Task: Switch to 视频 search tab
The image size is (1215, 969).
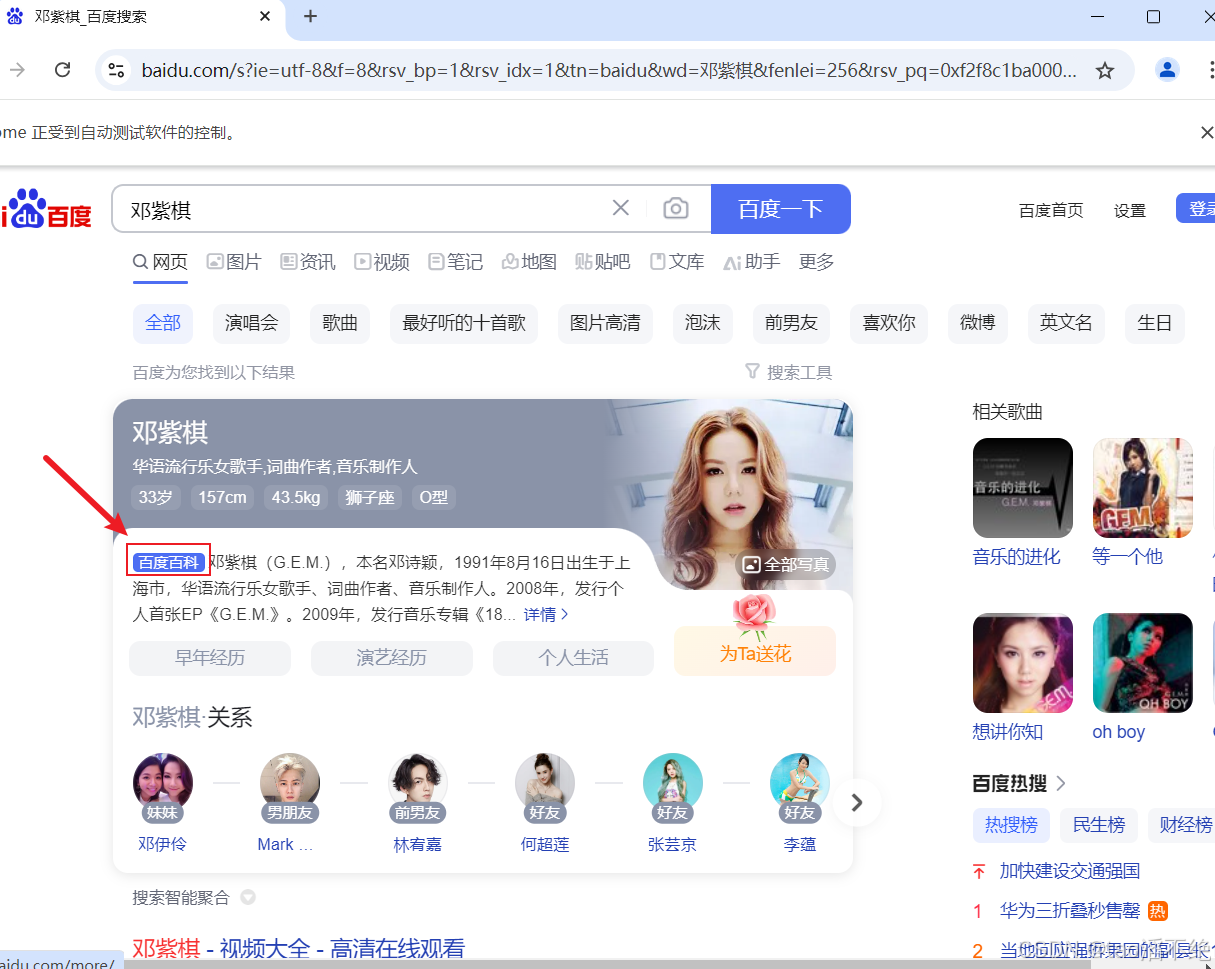Action: tap(382, 262)
